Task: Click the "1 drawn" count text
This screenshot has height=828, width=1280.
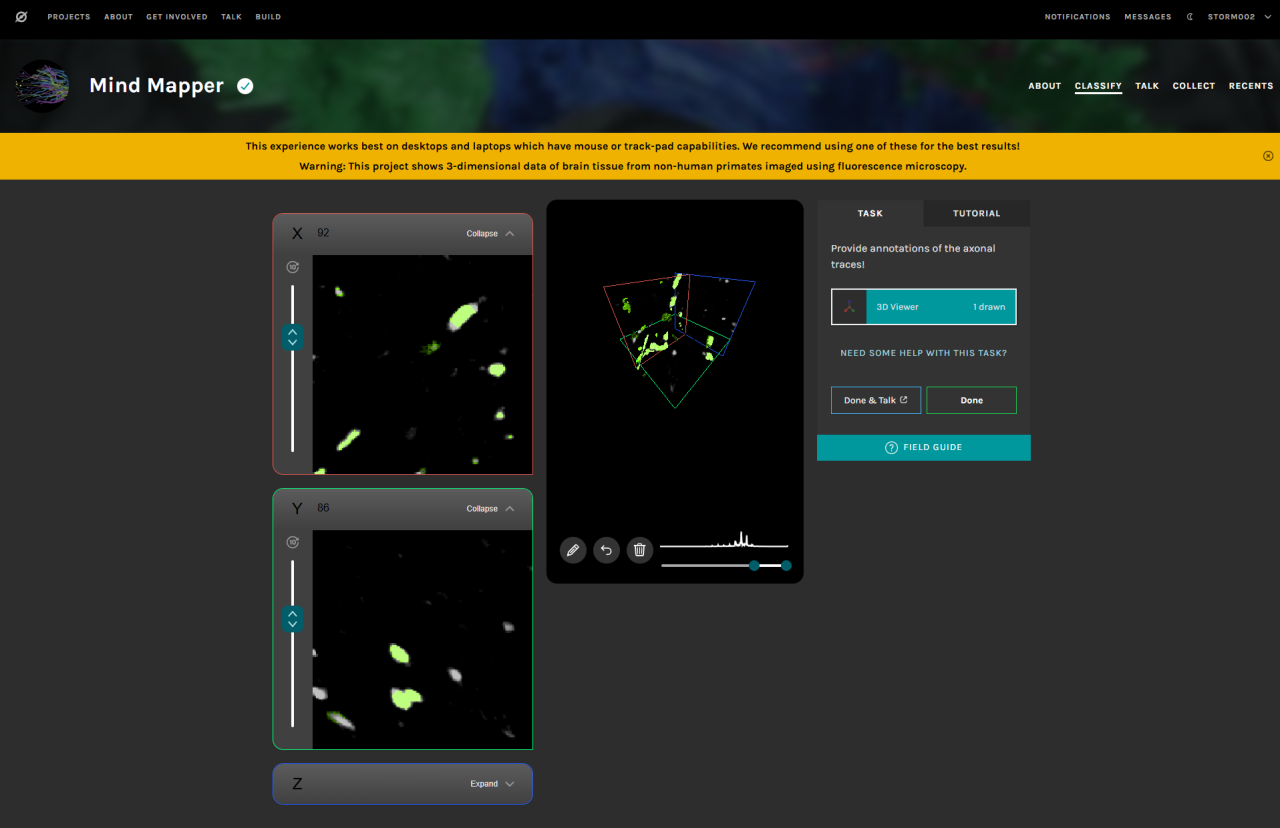Action: pyautogui.click(x=989, y=307)
